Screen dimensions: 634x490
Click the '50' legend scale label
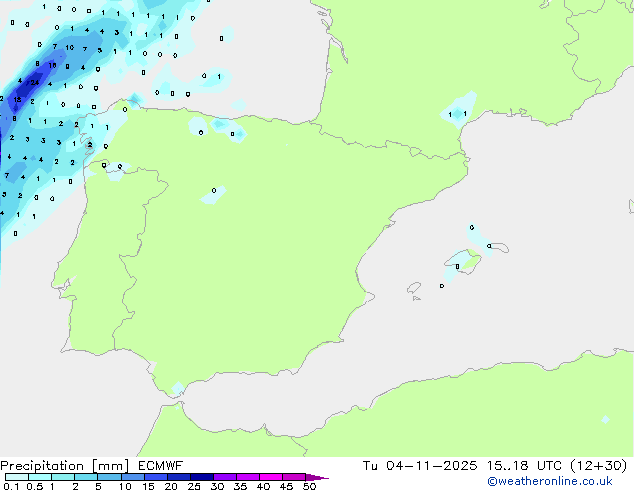click(x=309, y=486)
